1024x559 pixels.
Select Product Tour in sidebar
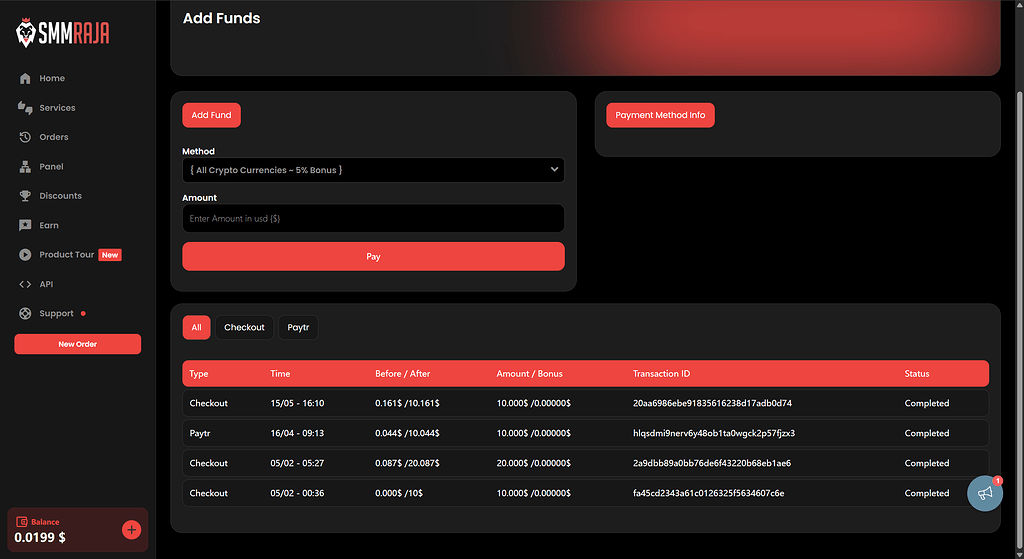[67, 255]
